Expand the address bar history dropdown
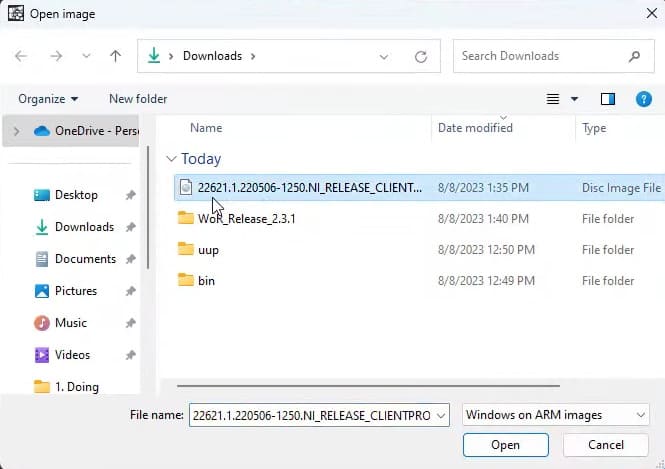 (x=385, y=57)
